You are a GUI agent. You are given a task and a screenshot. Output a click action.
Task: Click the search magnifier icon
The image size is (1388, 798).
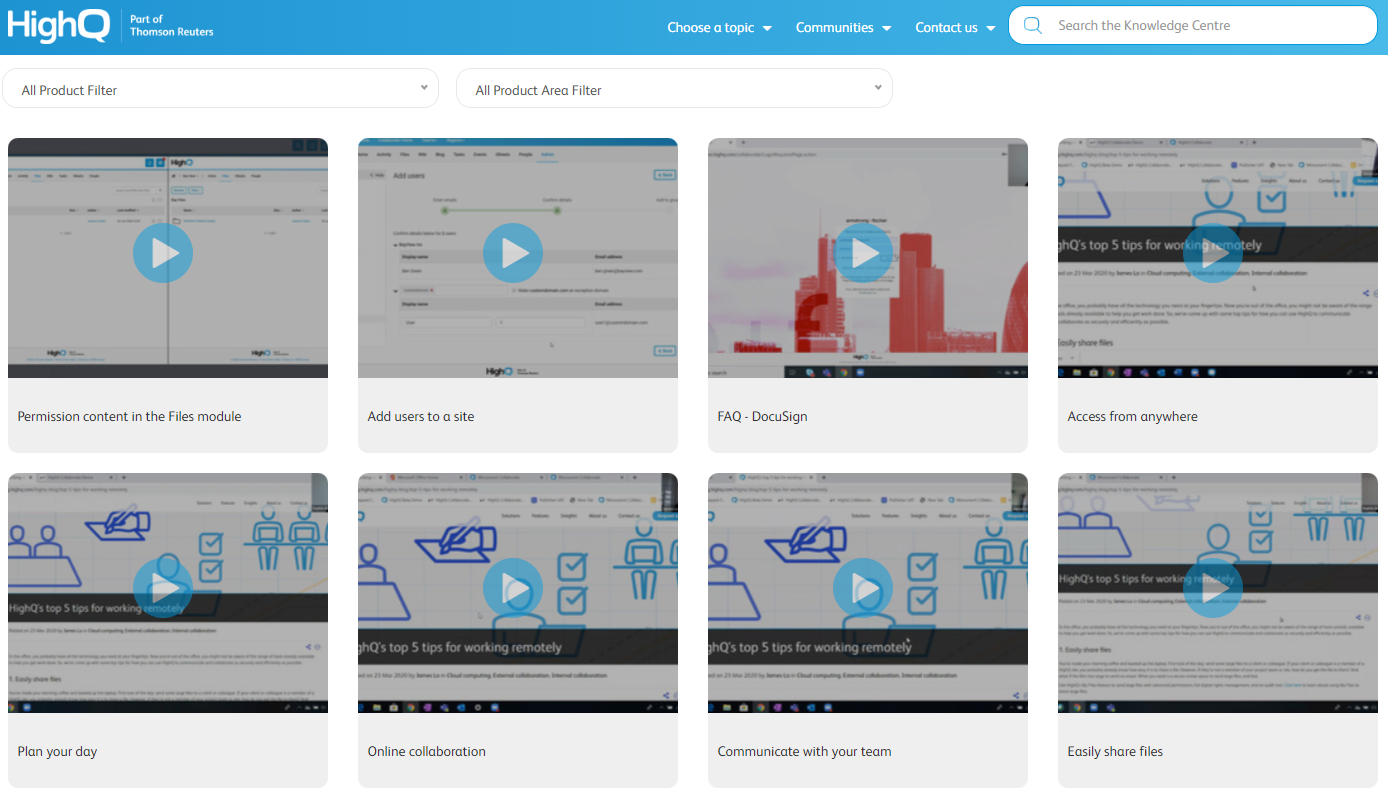pyautogui.click(x=1033, y=26)
